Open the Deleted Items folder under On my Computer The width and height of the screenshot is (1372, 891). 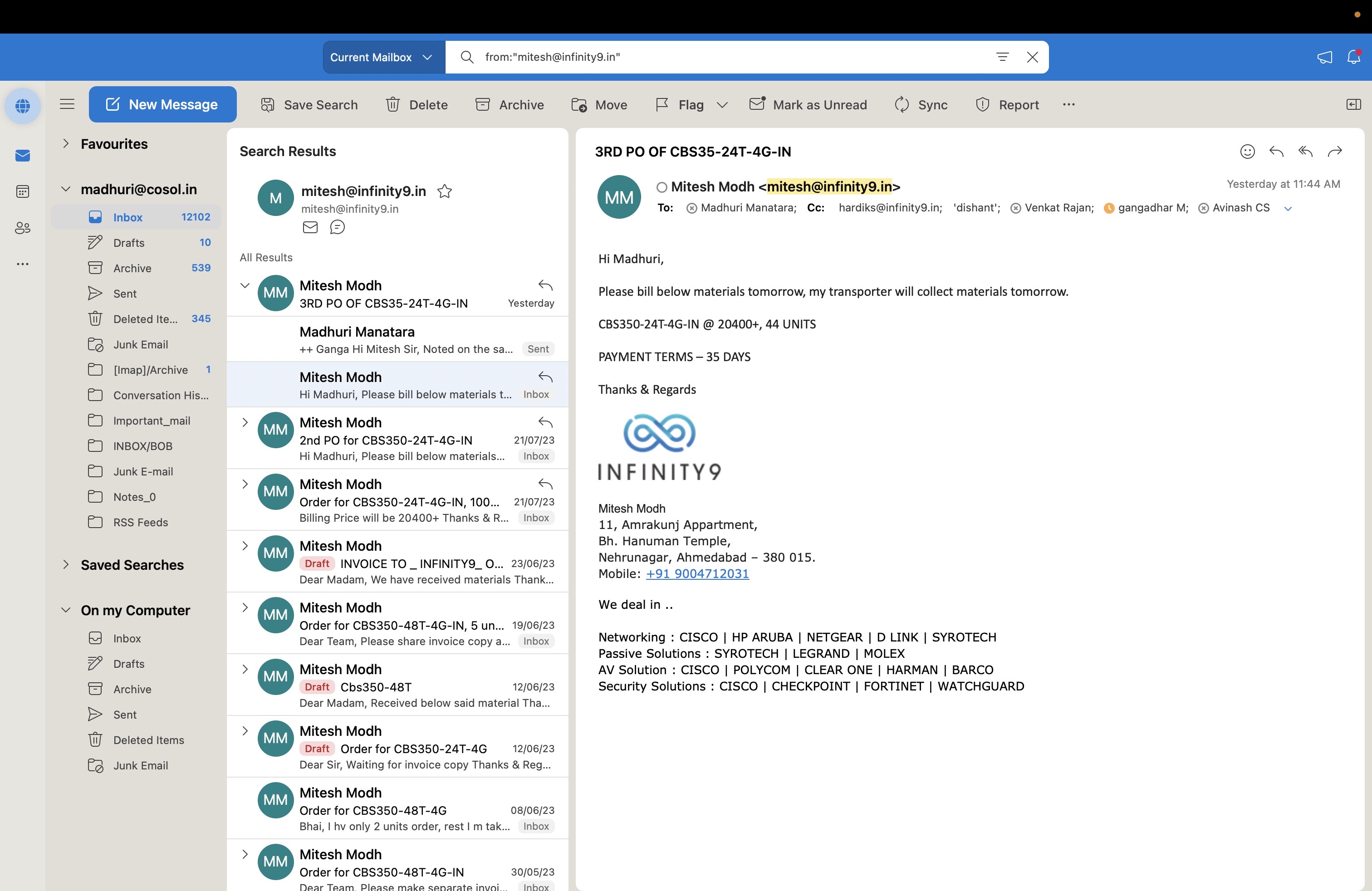[148, 740]
